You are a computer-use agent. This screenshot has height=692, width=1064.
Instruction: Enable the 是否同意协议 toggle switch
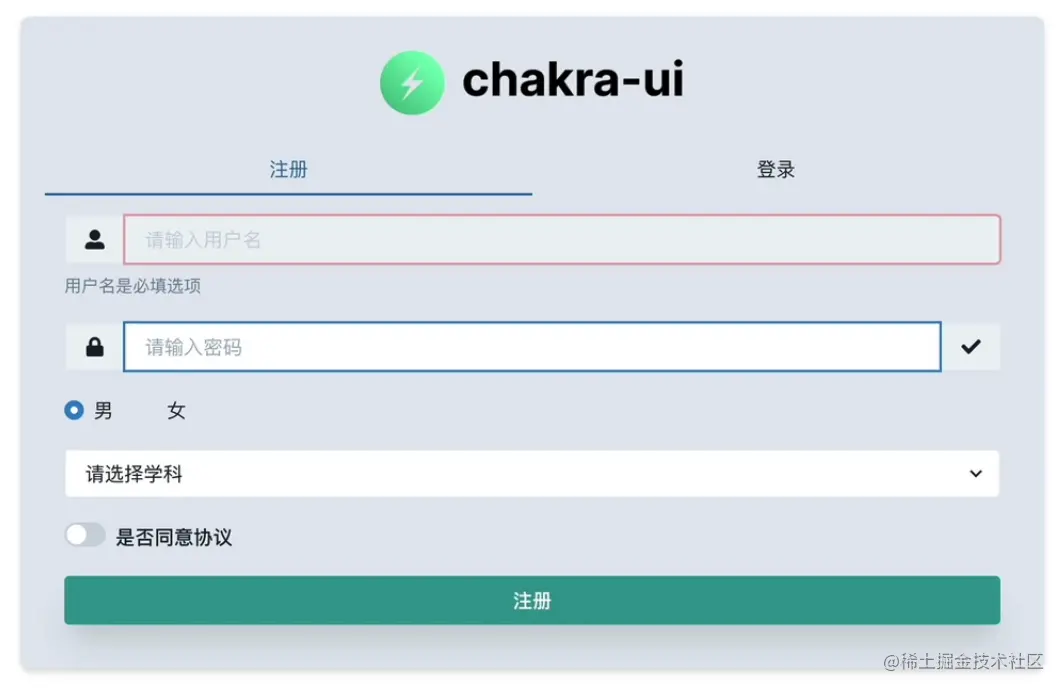(x=85, y=535)
